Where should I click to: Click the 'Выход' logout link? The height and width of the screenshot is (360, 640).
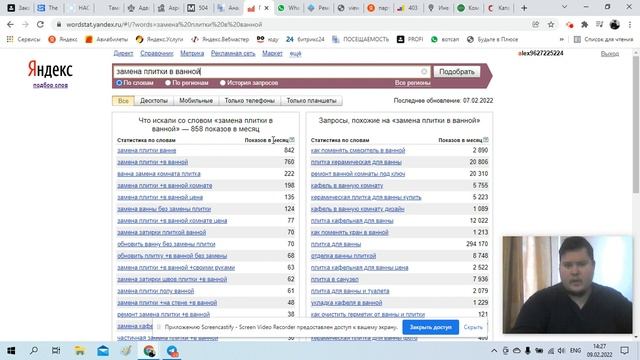point(610,53)
